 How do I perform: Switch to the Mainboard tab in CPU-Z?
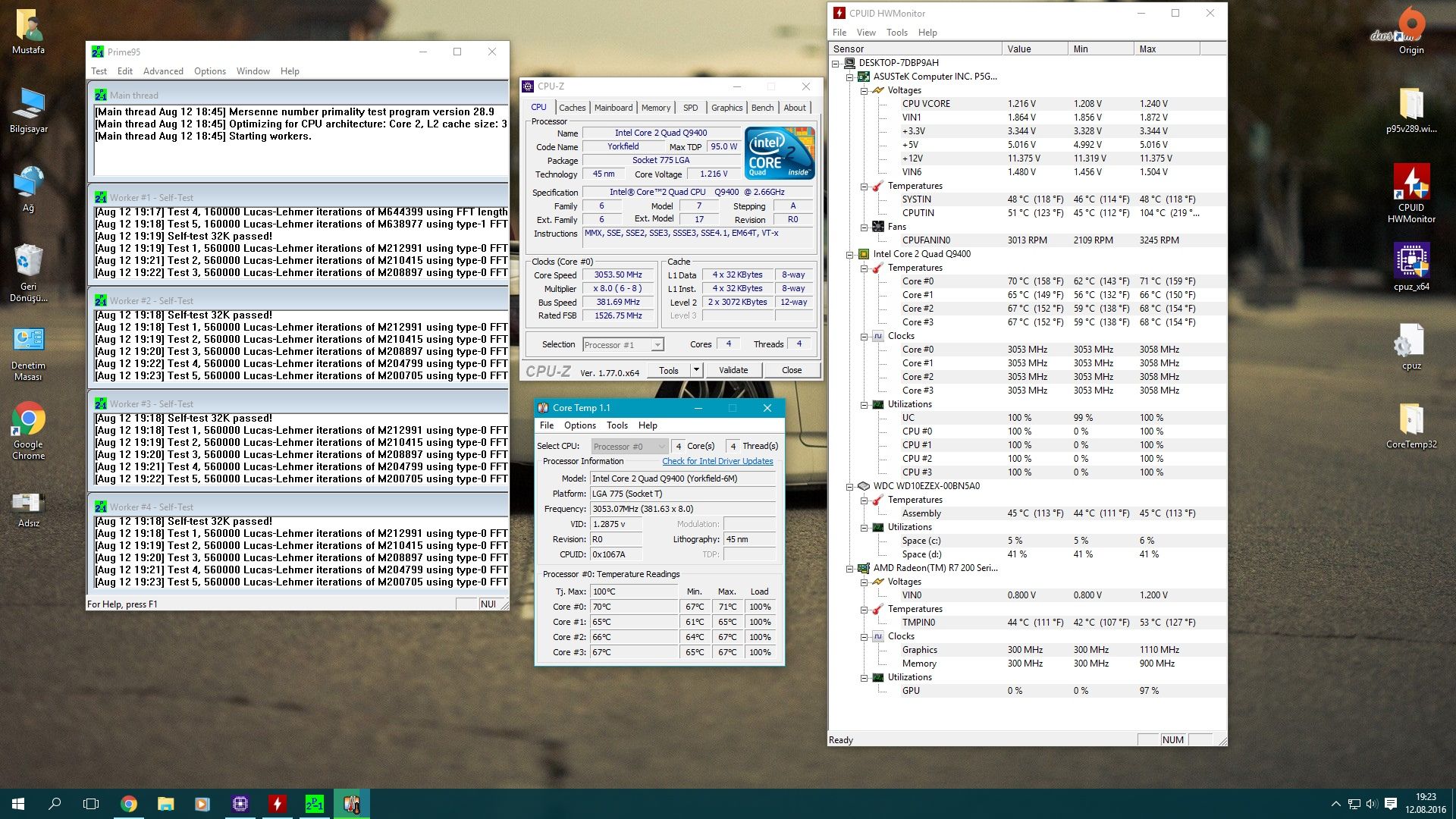(x=613, y=108)
